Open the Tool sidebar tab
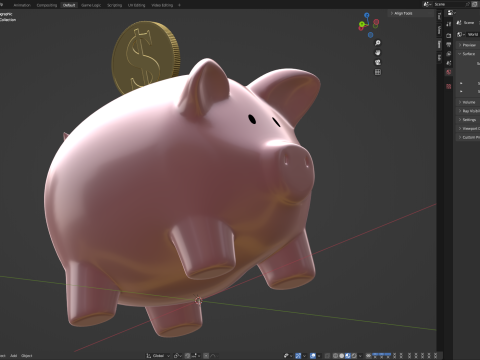The image size is (480, 360). click(439, 16)
